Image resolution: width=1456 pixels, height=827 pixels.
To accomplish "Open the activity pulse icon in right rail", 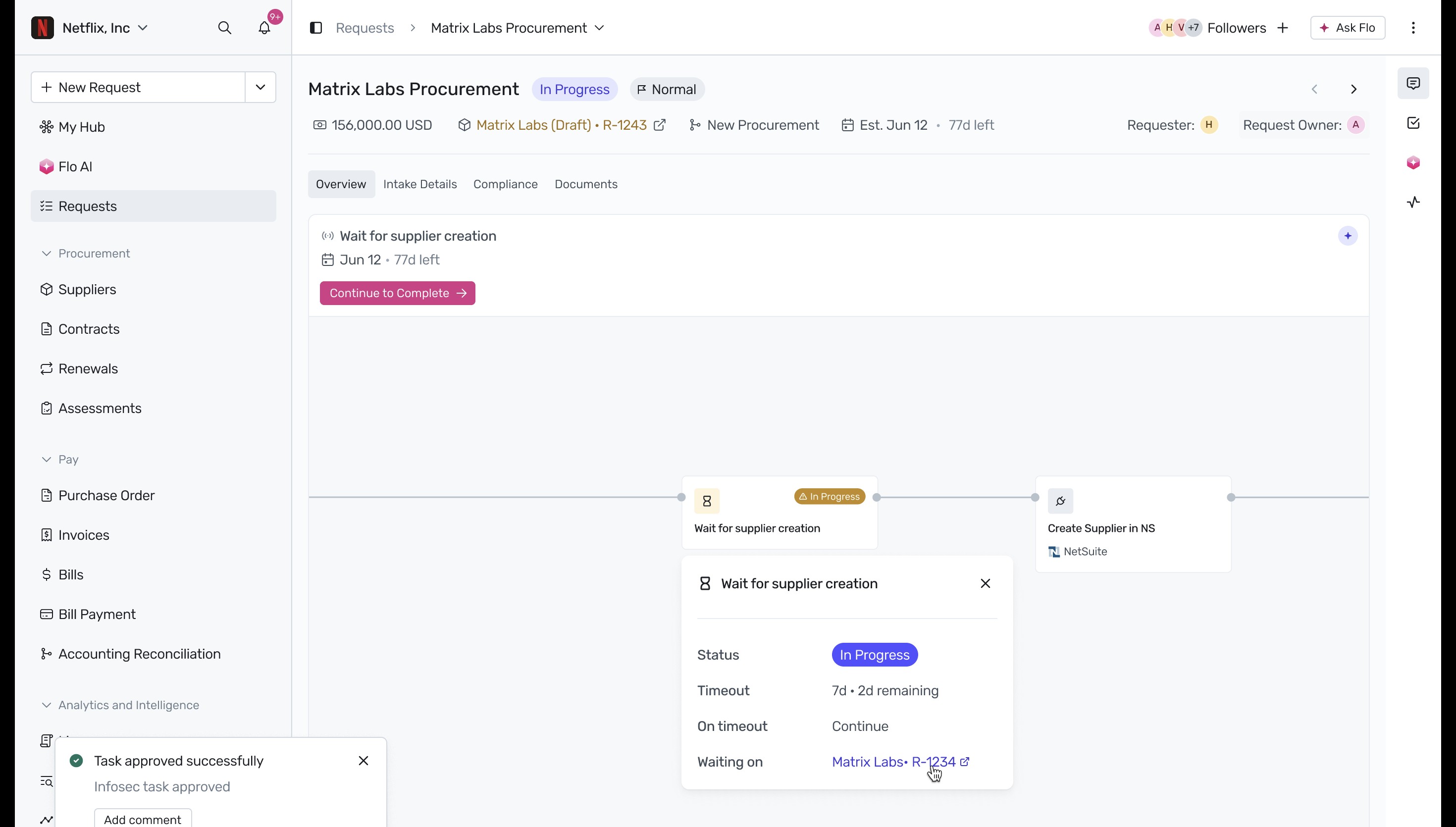I will click(x=1413, y=202).
